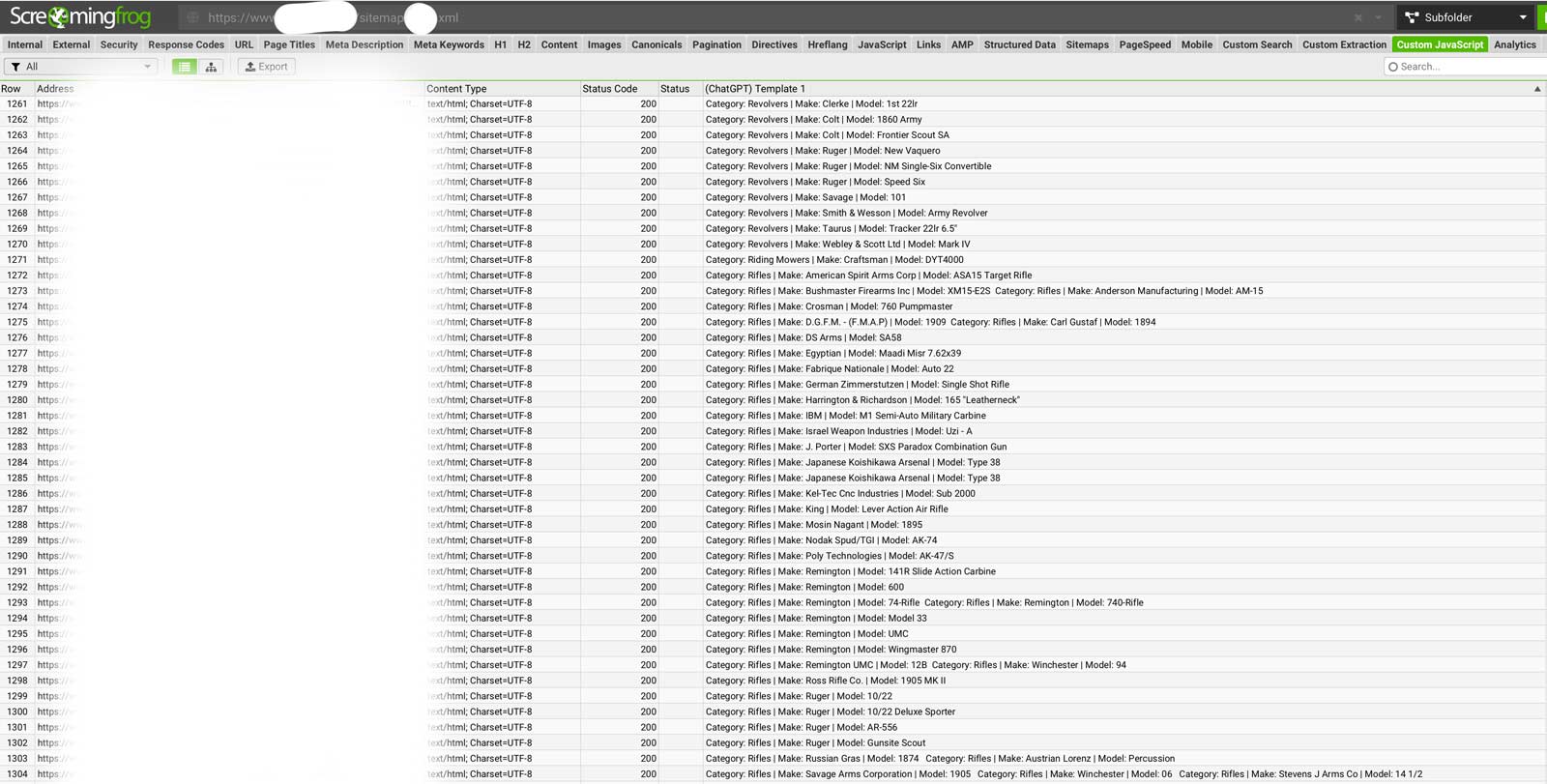Screen dimensions: 1547x784
Task: Open the Analytics tab
Action: [x=1514, y=44]
